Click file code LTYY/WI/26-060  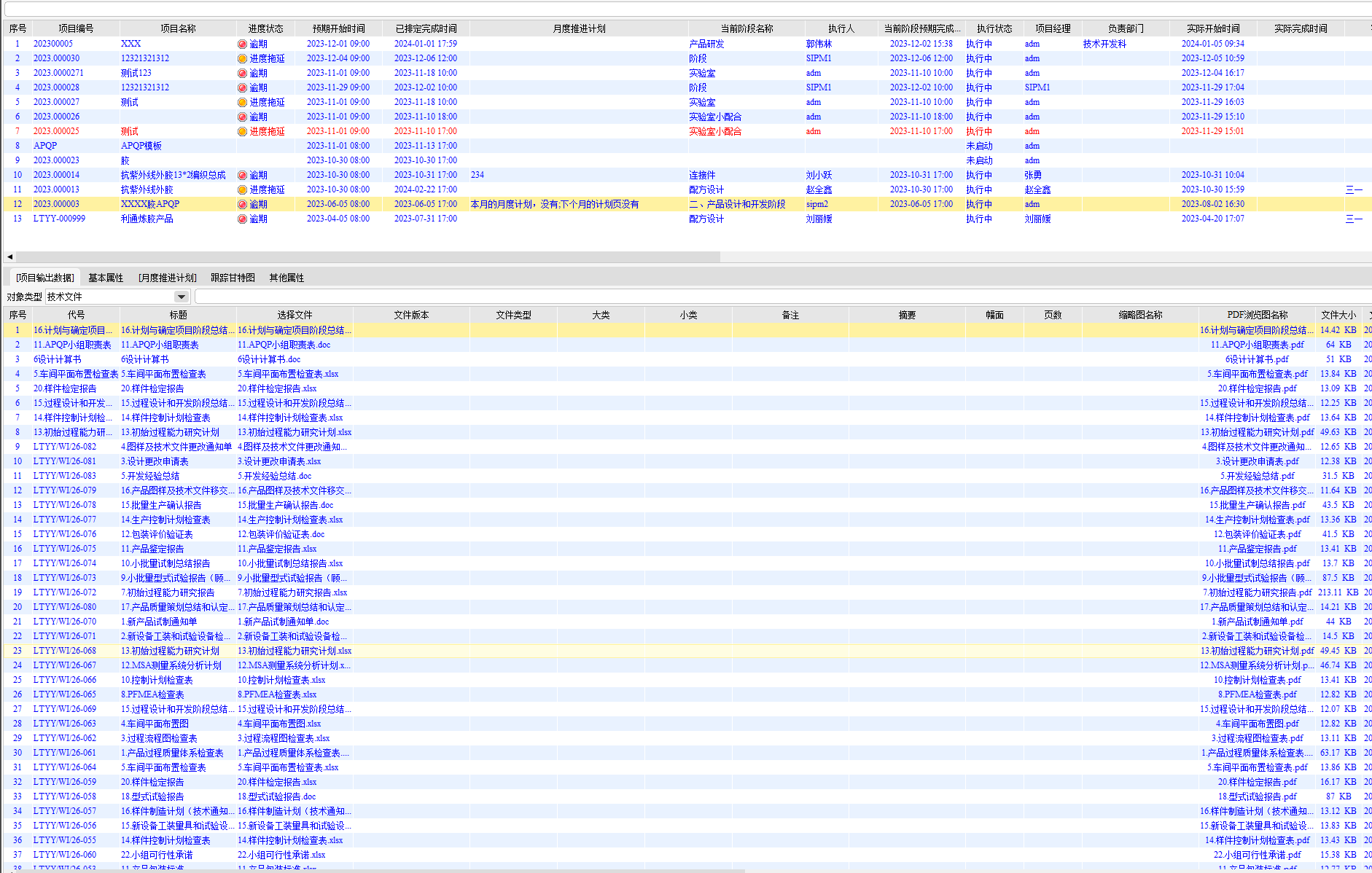[x=65, y=855]
